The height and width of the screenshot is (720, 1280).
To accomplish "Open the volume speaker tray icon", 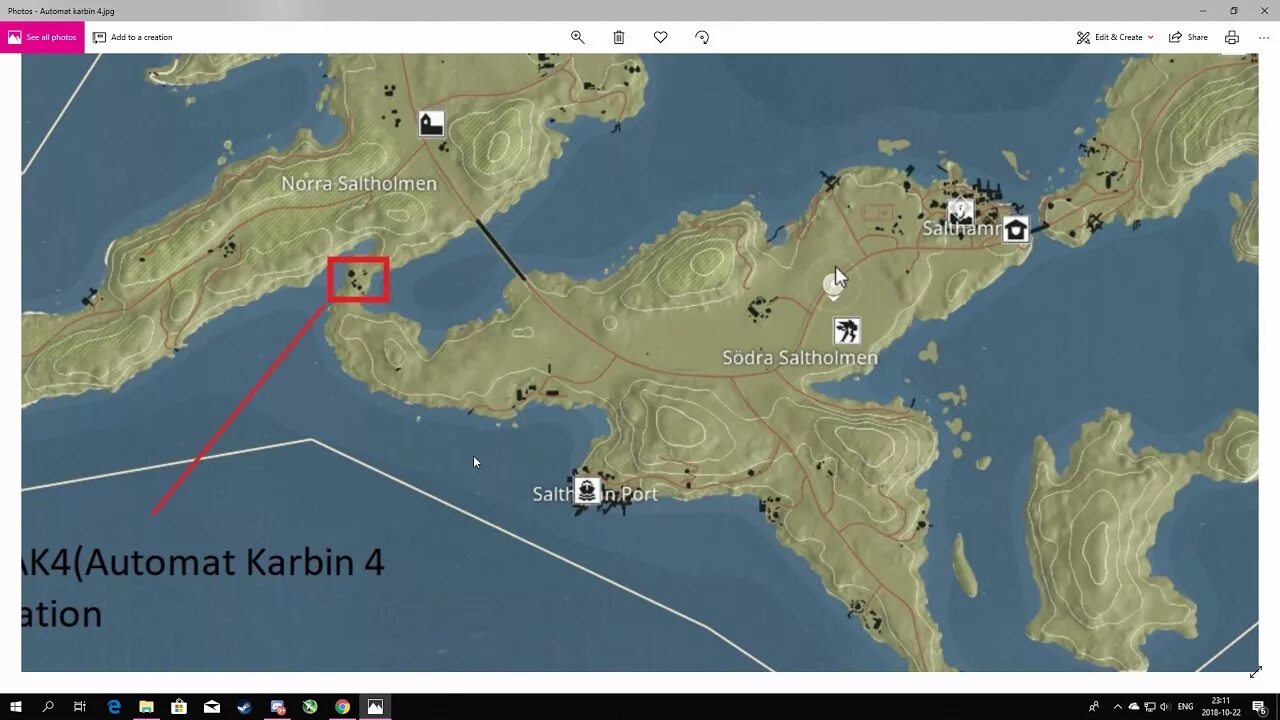I will point(1165,707).
